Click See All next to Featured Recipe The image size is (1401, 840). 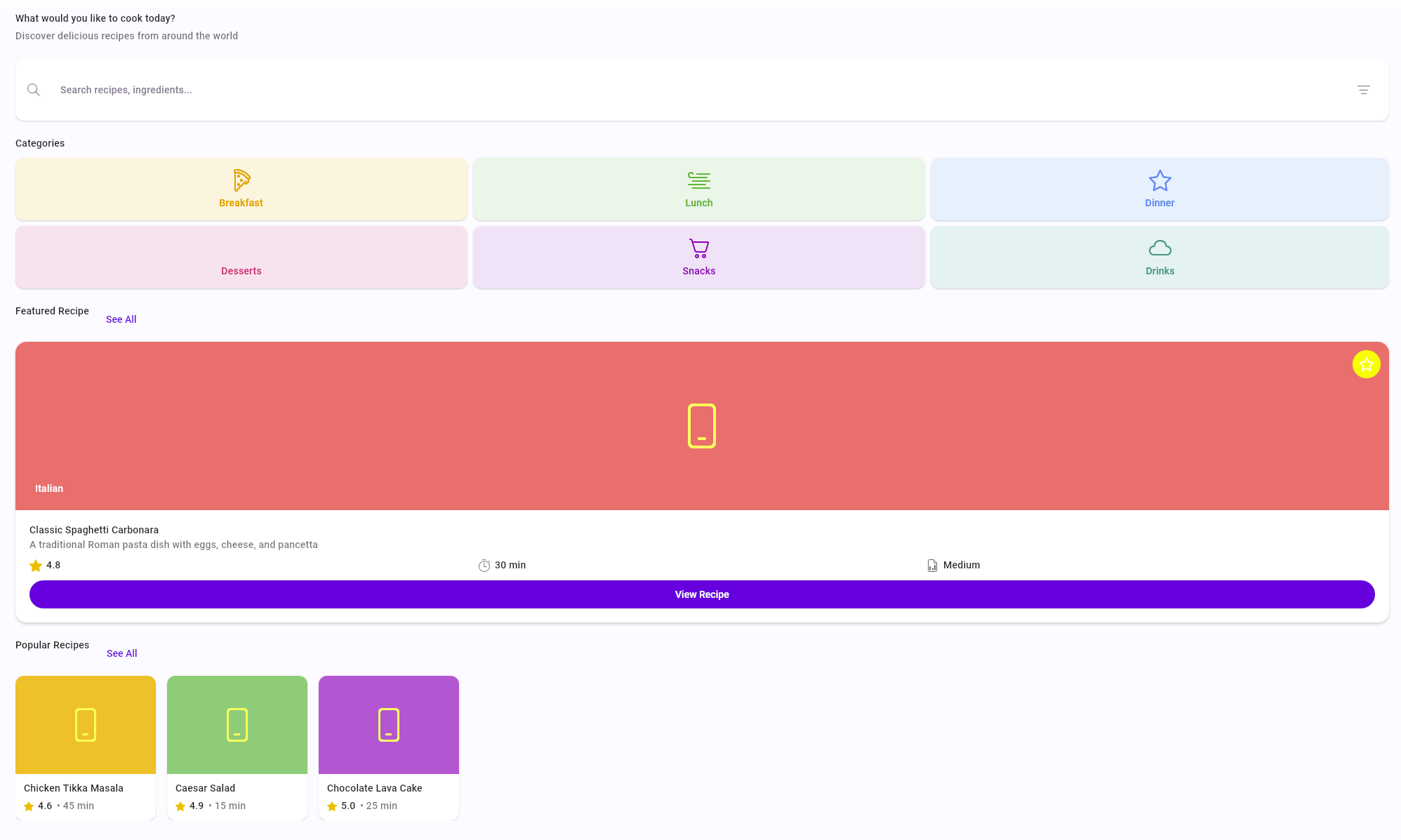(121, 319)
